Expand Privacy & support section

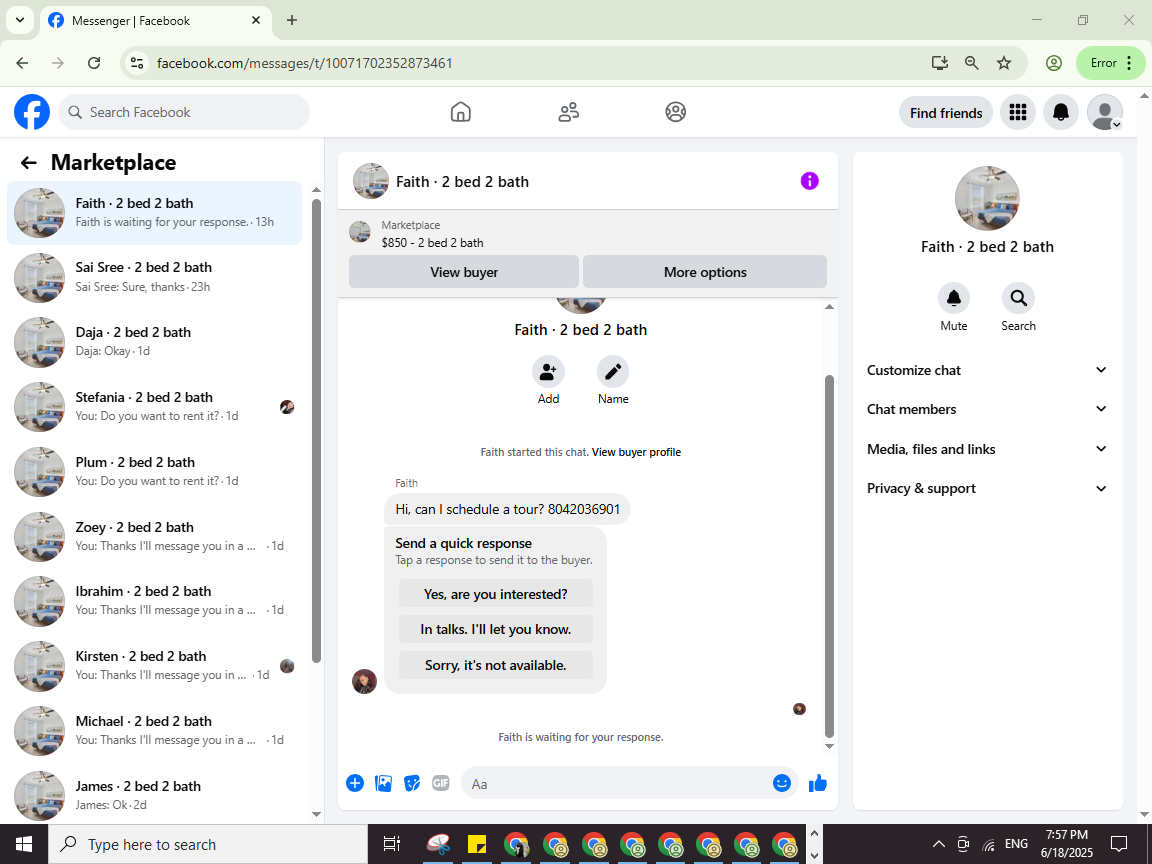(987, 489)
